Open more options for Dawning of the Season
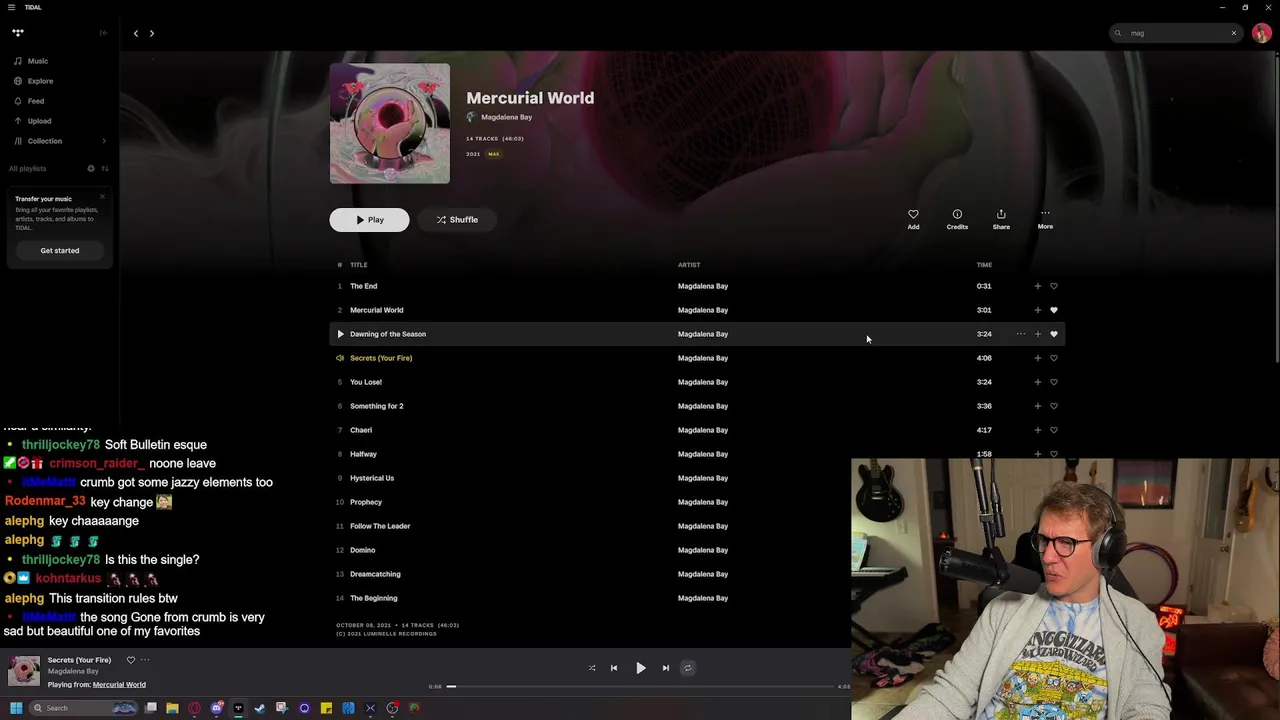Viewport: 1280px width, 720px height. point(1021,334)
